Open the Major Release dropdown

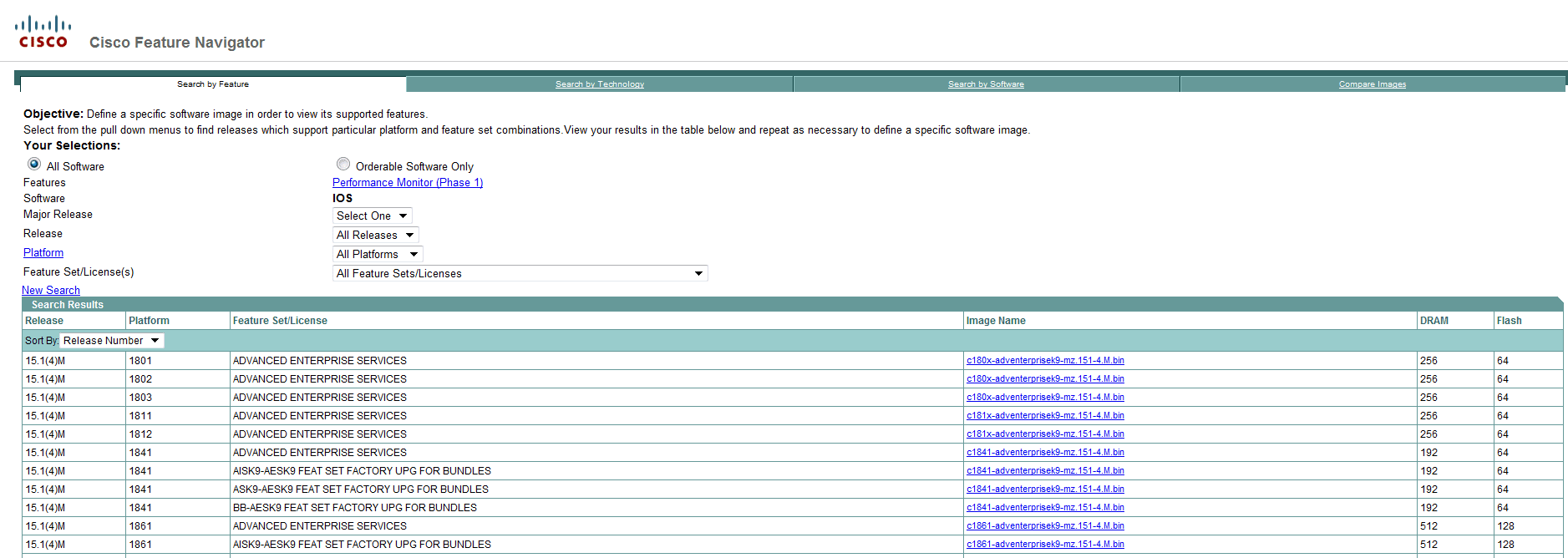[x=372, y=216]
